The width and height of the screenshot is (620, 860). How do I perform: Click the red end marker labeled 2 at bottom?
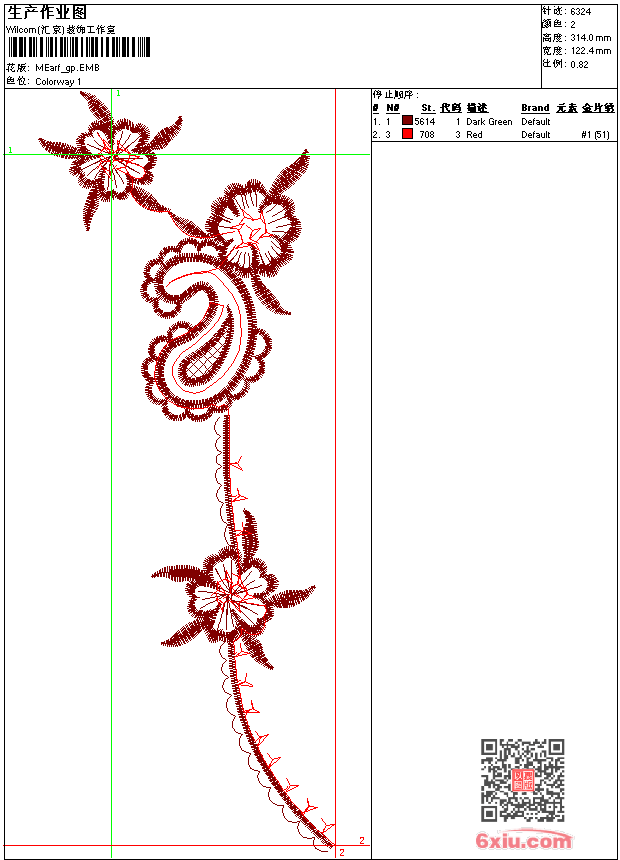[342, 852]
